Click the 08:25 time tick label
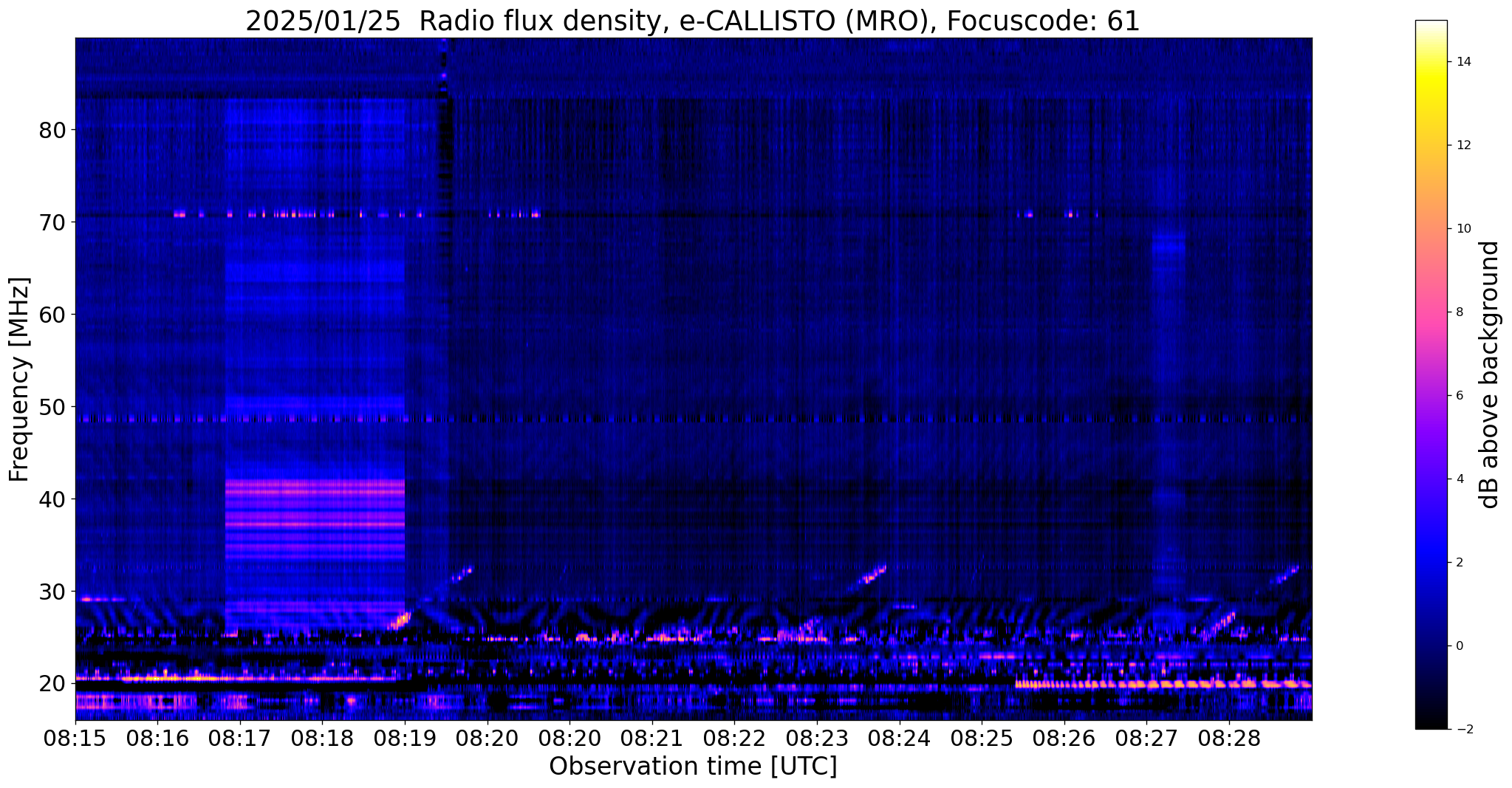This screenshot has height=788, width=1512. click(982, 739)
